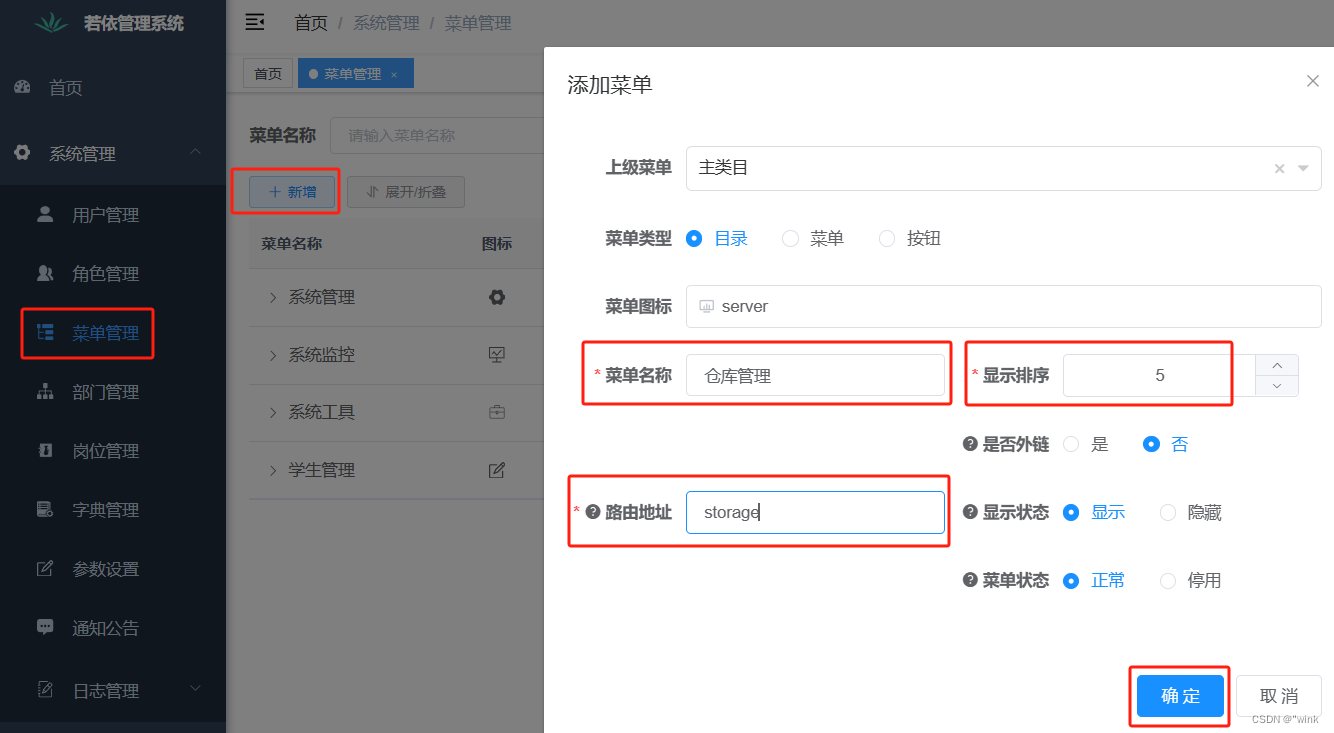Click the 展开/折叠 button
Viewport: 1334px width, 733px height.
point(406,192)
